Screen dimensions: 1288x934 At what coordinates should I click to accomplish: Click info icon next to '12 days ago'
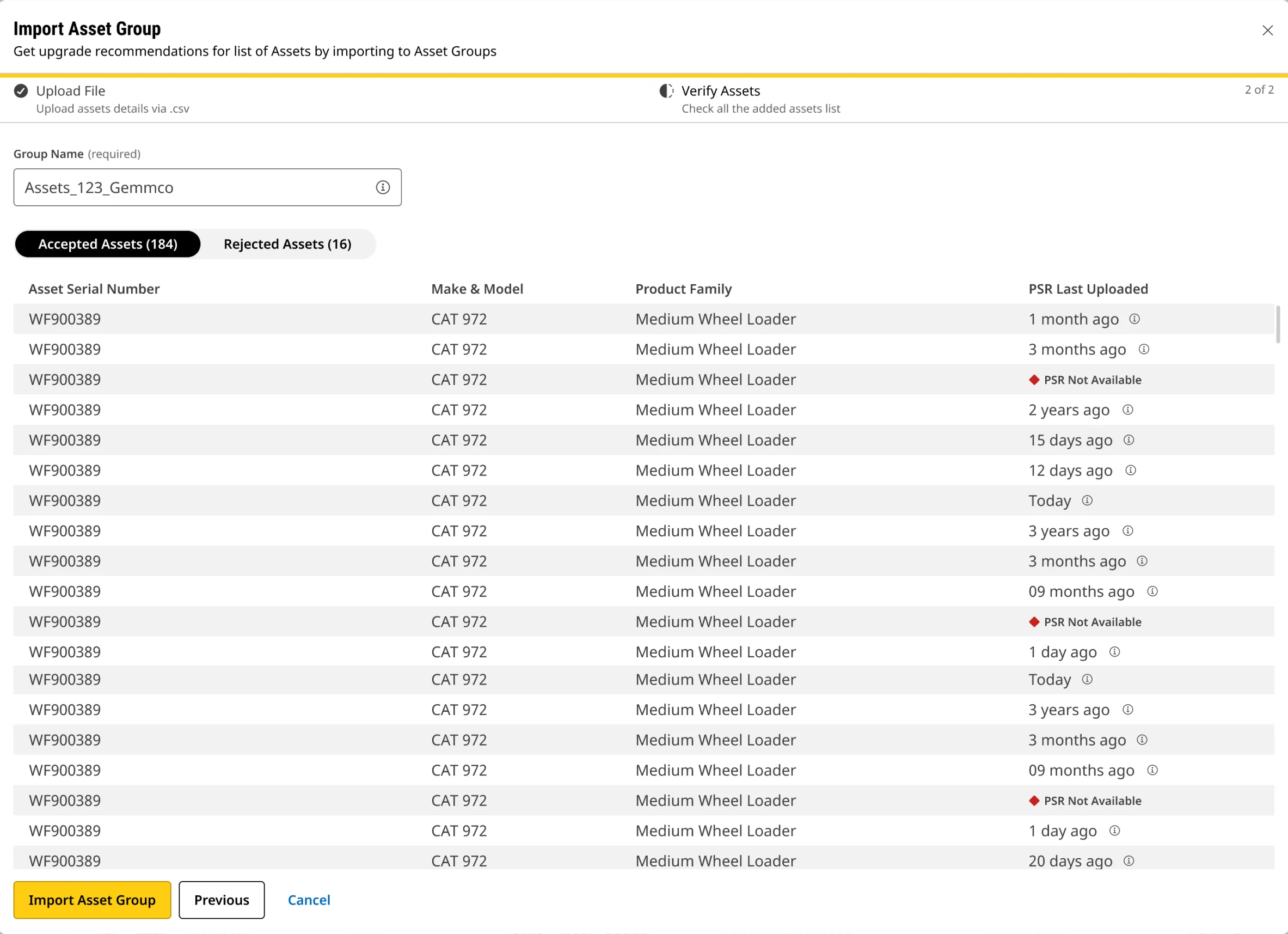(1130, 470)
